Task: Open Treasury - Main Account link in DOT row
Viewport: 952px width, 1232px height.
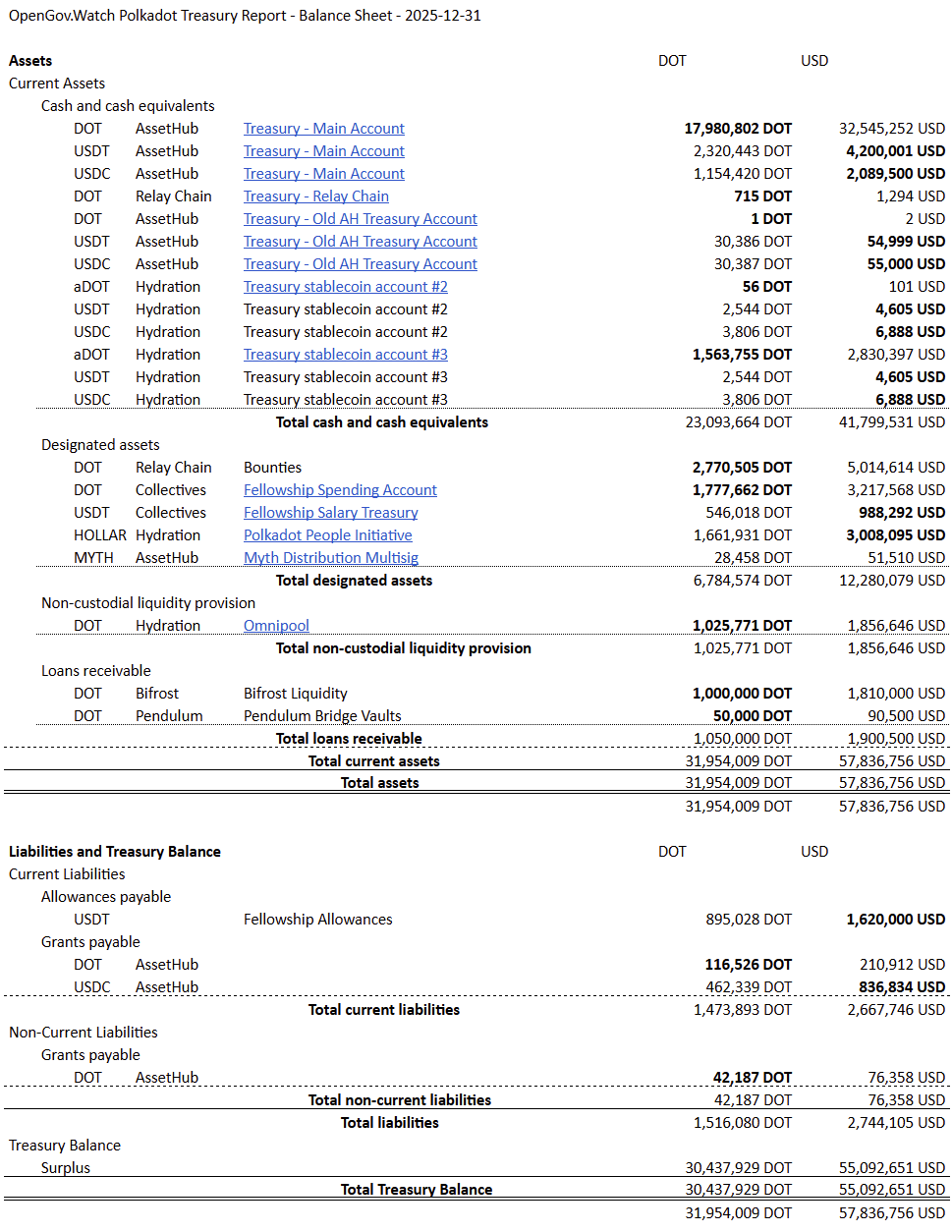Action: 323,129
